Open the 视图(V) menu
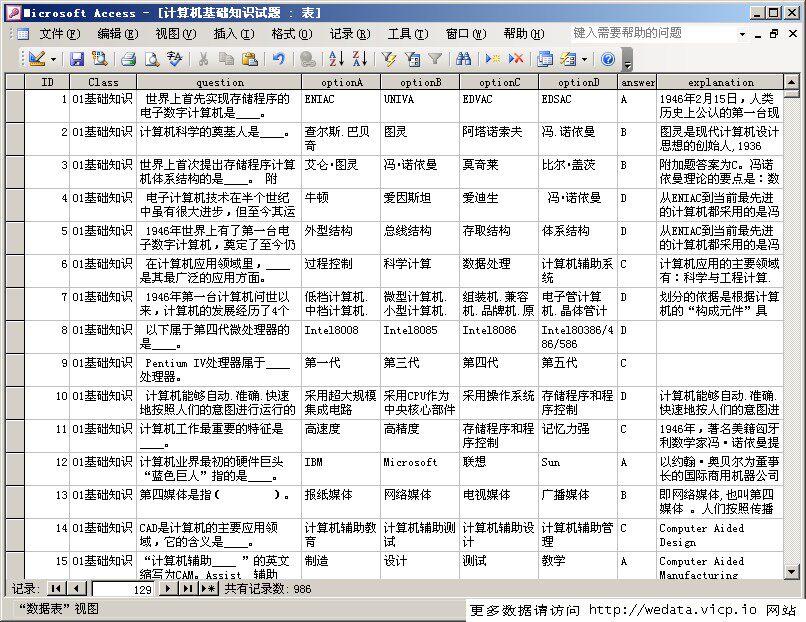The image size is (806, 622). coord(176,34)
